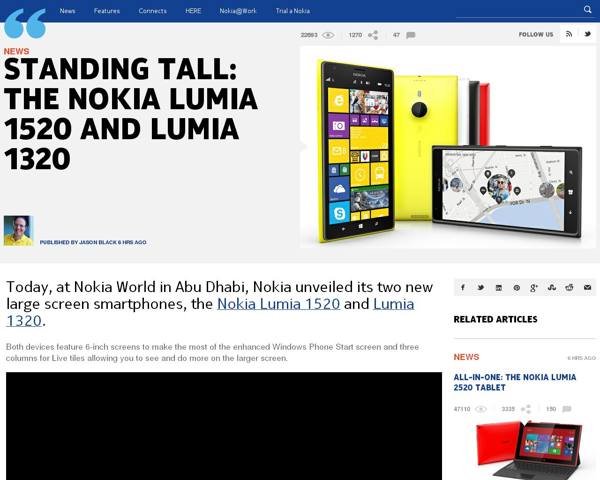Click the blue quotation marks site logo
The height and width of the screenshot is (480, 600).
tap(25, 24)
